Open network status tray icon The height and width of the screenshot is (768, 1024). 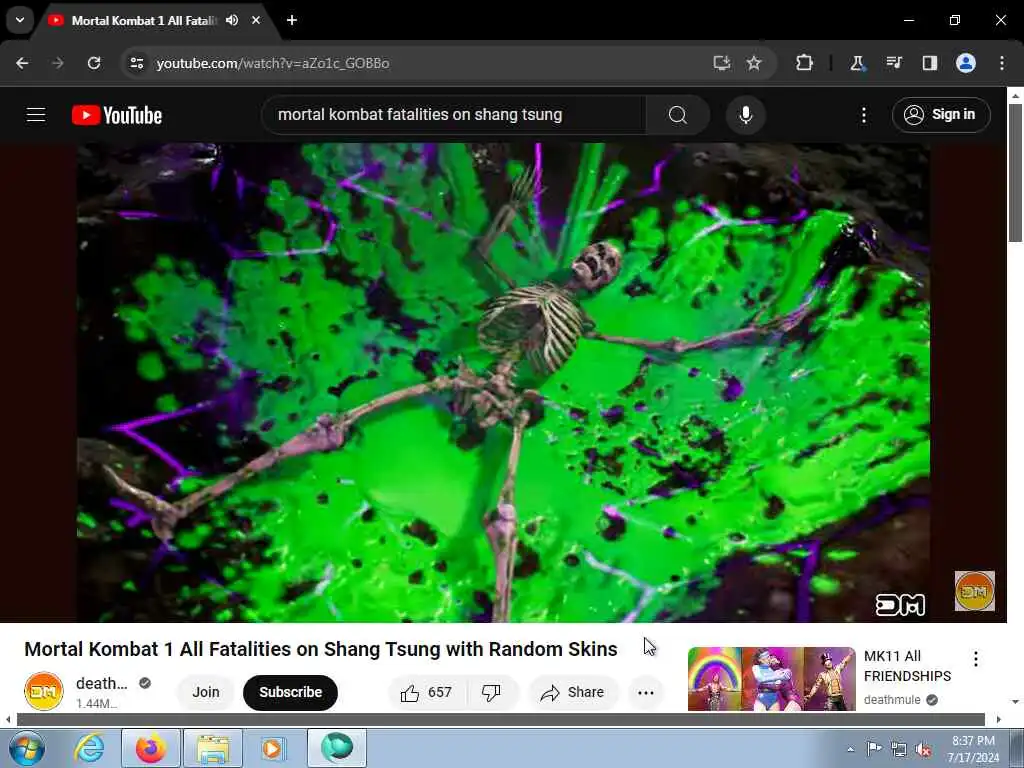point(899,749)
